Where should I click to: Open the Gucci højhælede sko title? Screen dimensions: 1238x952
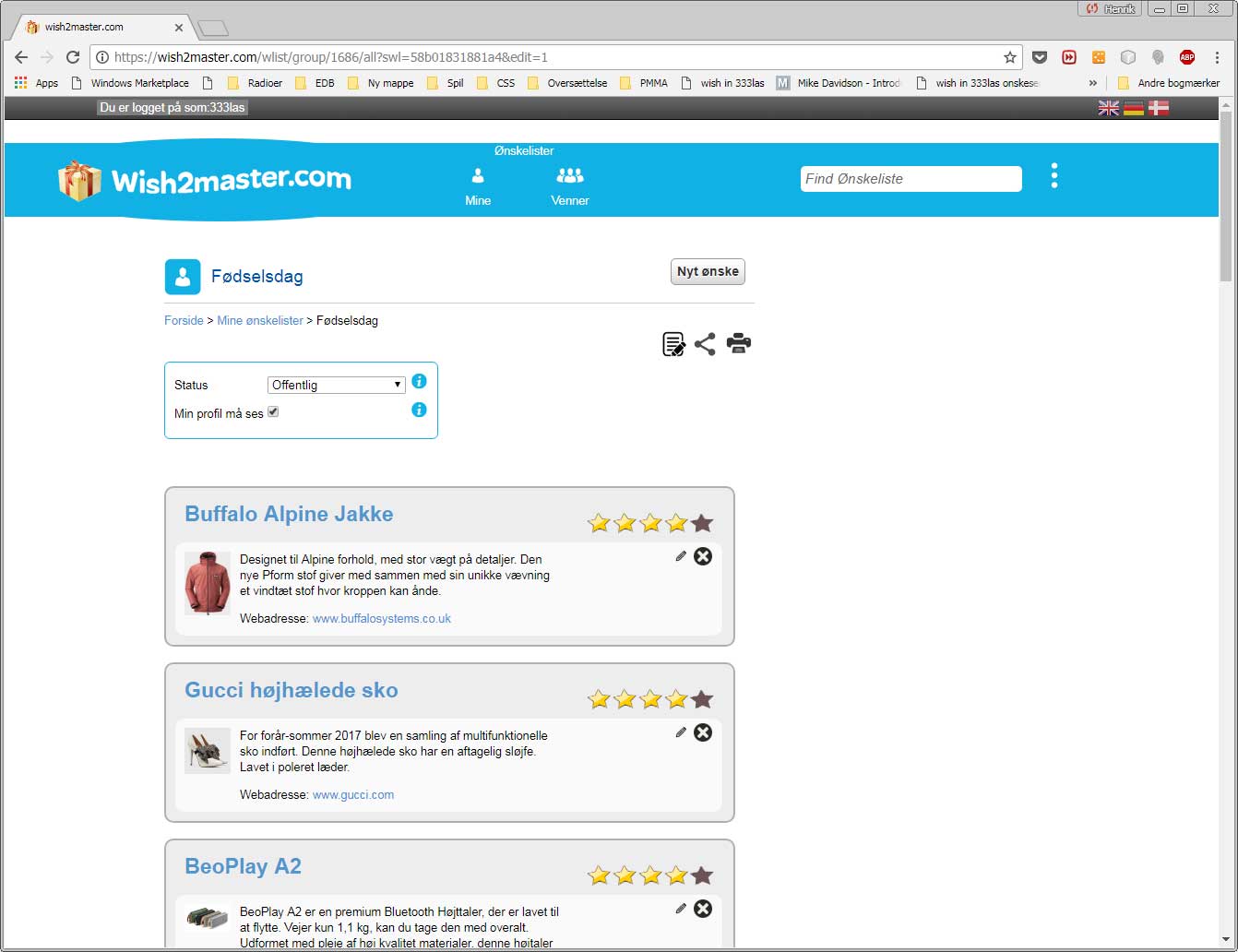292,690
